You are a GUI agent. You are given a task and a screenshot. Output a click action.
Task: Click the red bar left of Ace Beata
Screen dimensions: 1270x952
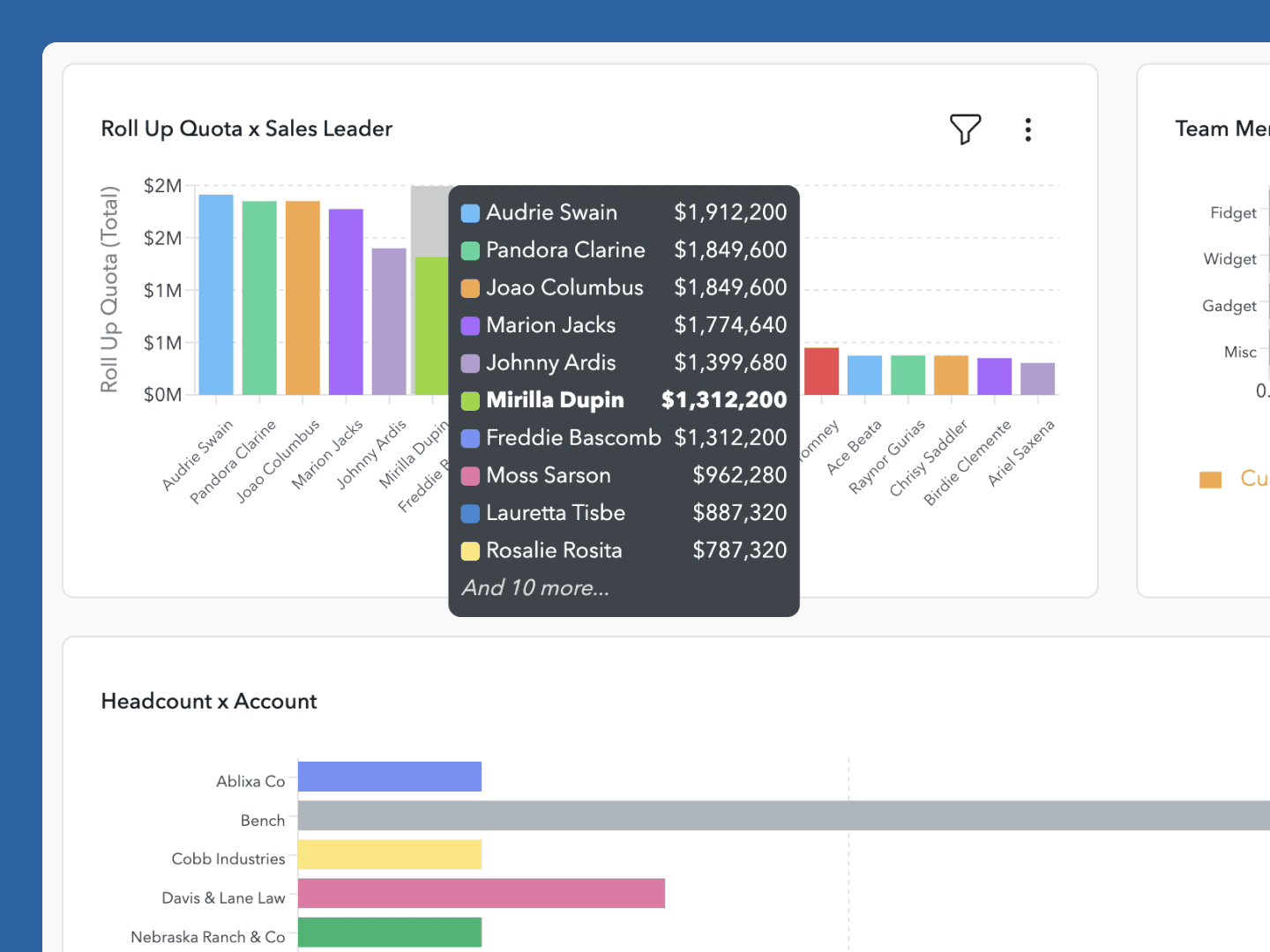[x=821, y=371]
